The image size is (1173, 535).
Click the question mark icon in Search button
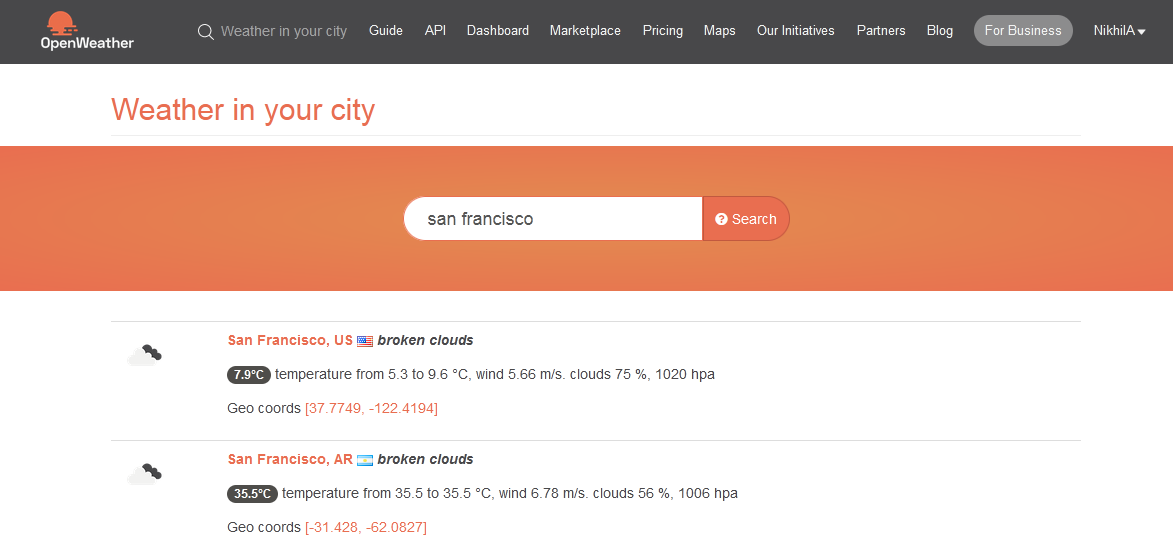pyautogui.click(x=721, y=219)
